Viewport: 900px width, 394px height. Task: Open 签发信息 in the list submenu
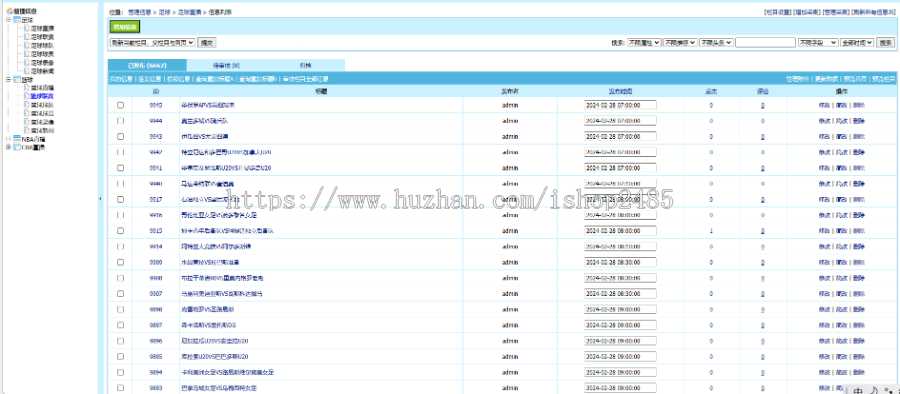click(x=149, y=79)
